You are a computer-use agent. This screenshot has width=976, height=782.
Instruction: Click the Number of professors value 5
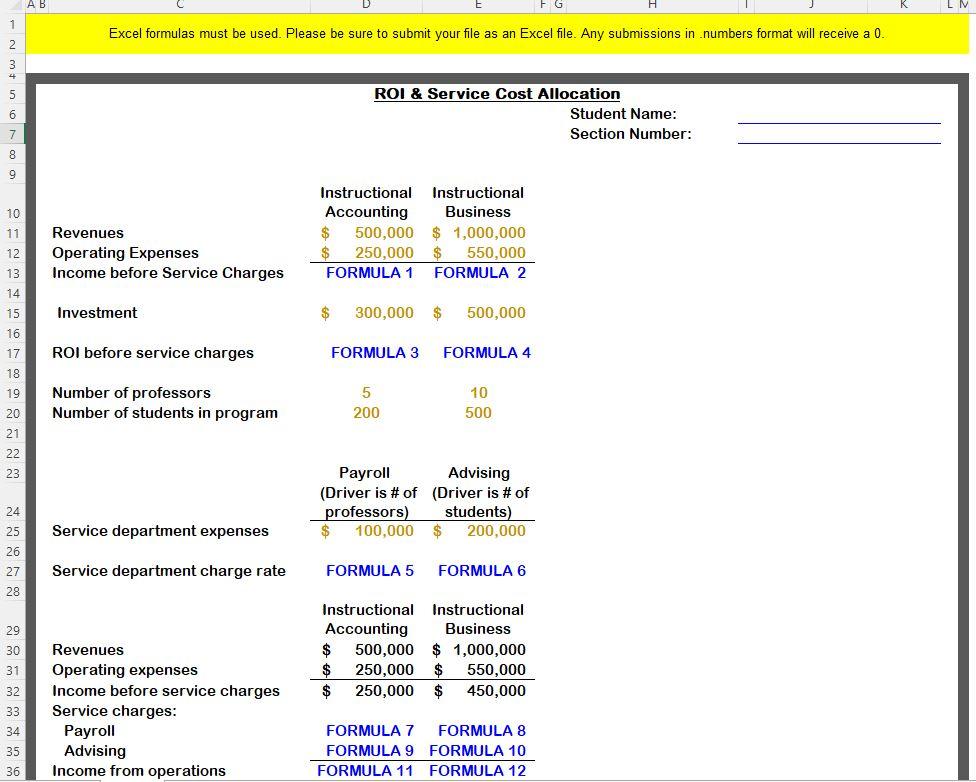[366, 392]
